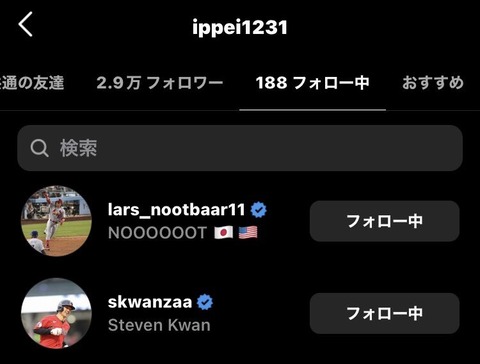Tap ippei1231 title at top

[240, 27]
